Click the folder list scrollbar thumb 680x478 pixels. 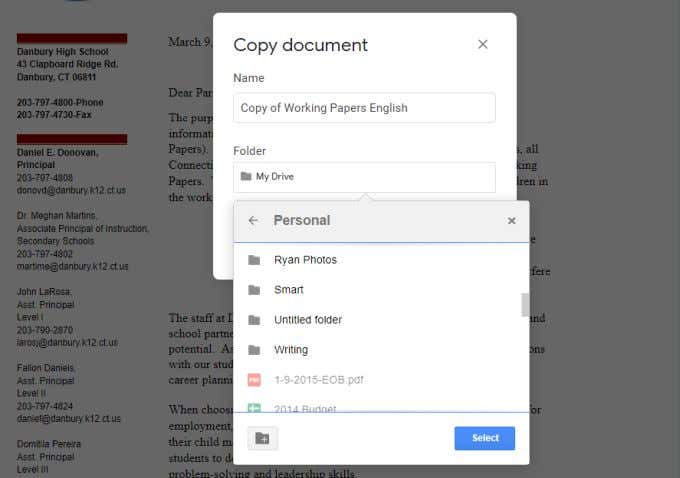click(x=525, y=305)
